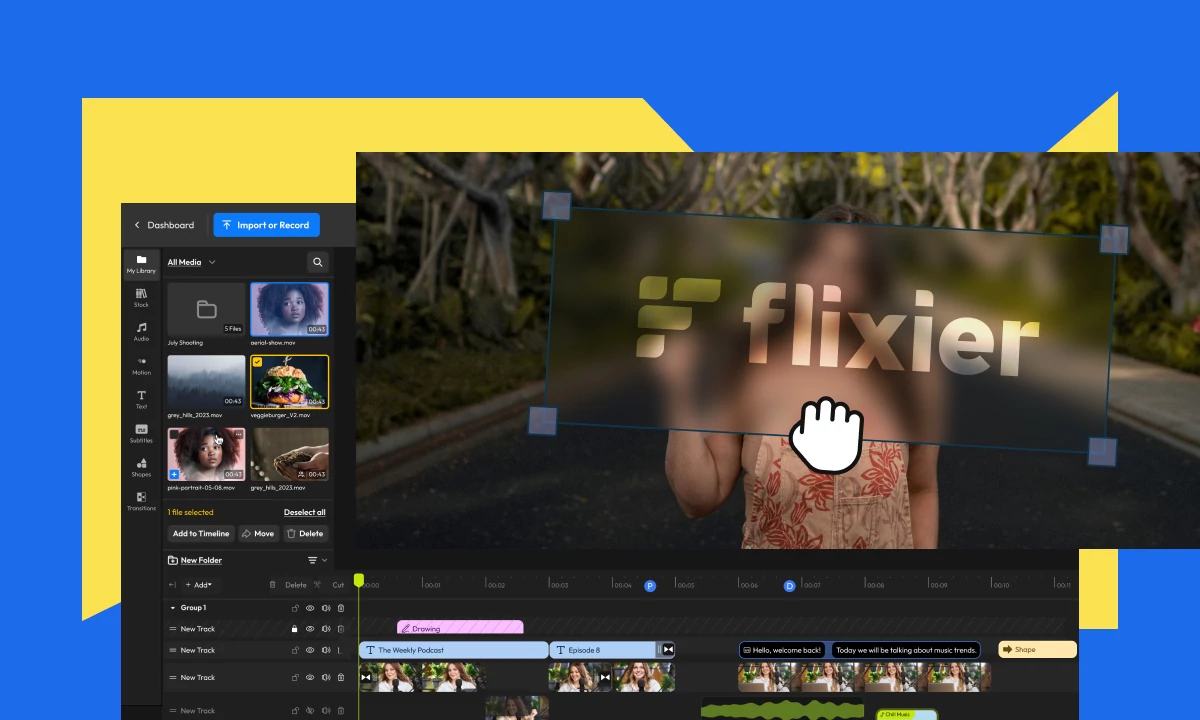Click the Deselect all link
This screenshot has width=1200, height=720.
[x=304, y=512]
